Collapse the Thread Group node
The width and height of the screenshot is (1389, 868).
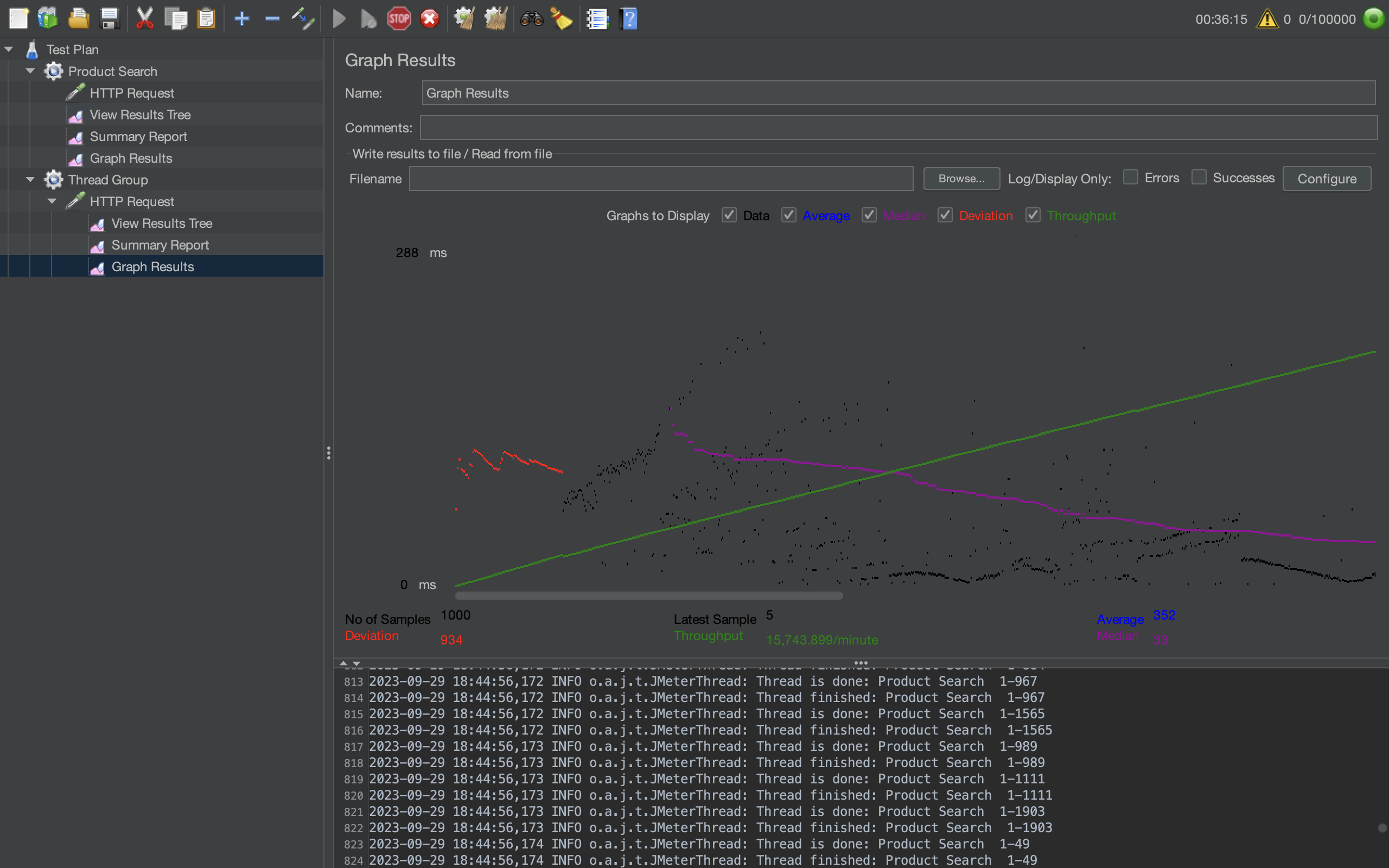pyautogui.click(x=30, y=180)
